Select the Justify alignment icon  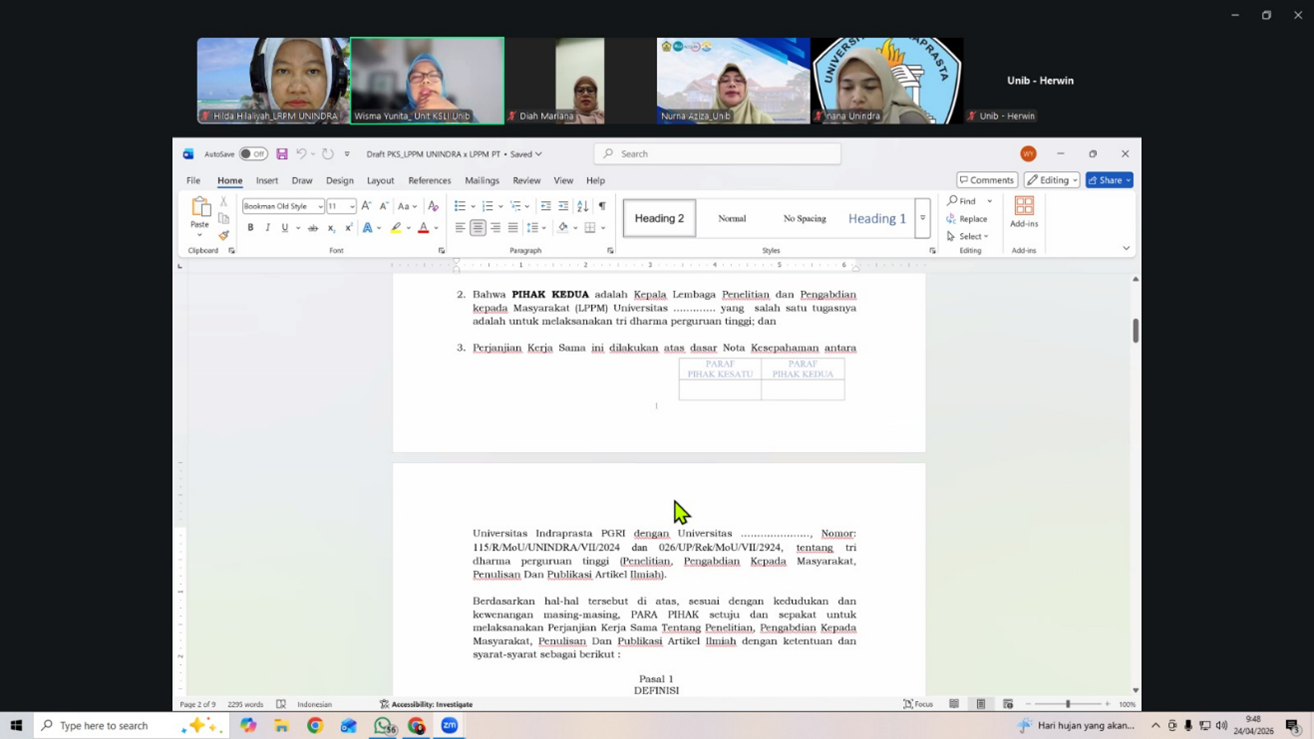pyautogui.click(x=513, y=228)
